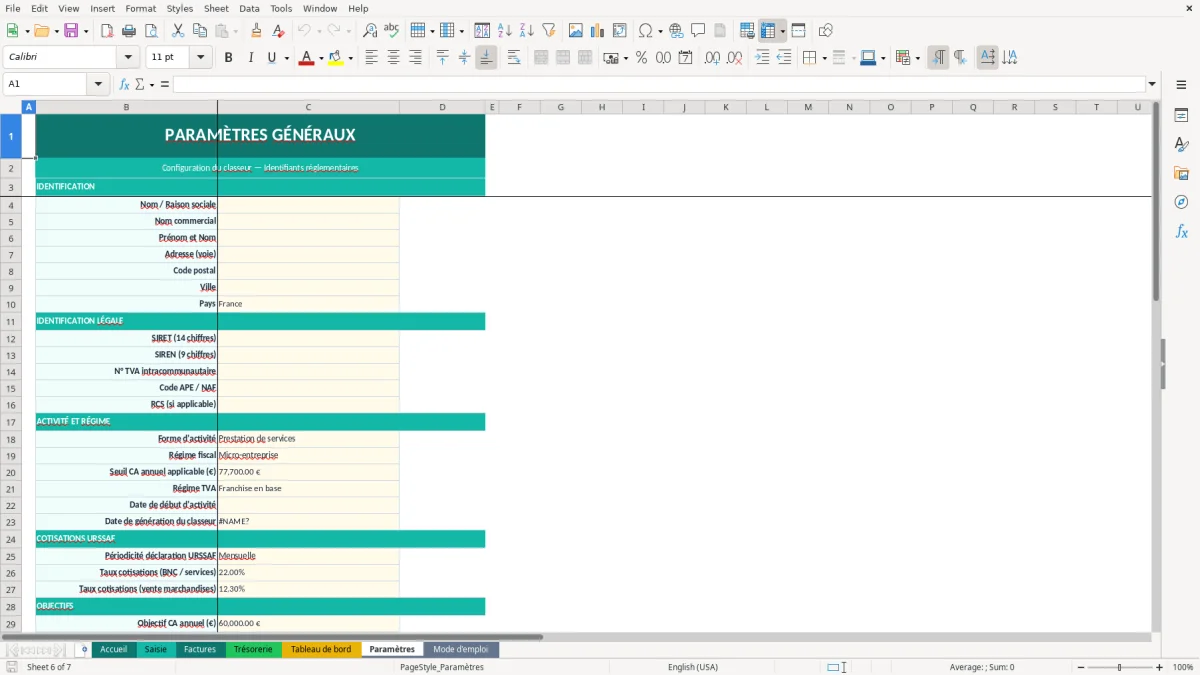Run the spelling check
This screenshot has height=675, width=1200.
click(x=392, y=31)
